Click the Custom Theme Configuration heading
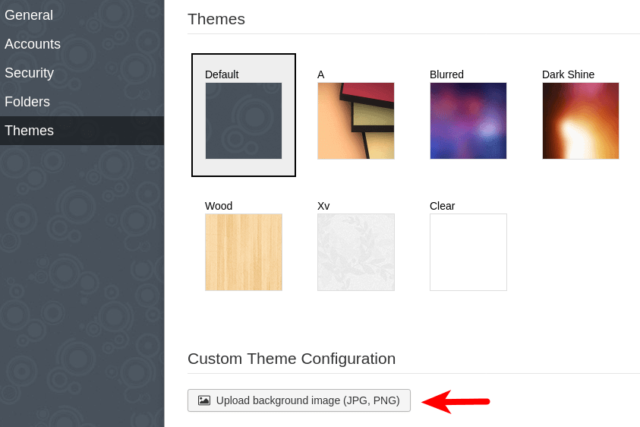This screenshot has width=640, height=427. (292, 358)
